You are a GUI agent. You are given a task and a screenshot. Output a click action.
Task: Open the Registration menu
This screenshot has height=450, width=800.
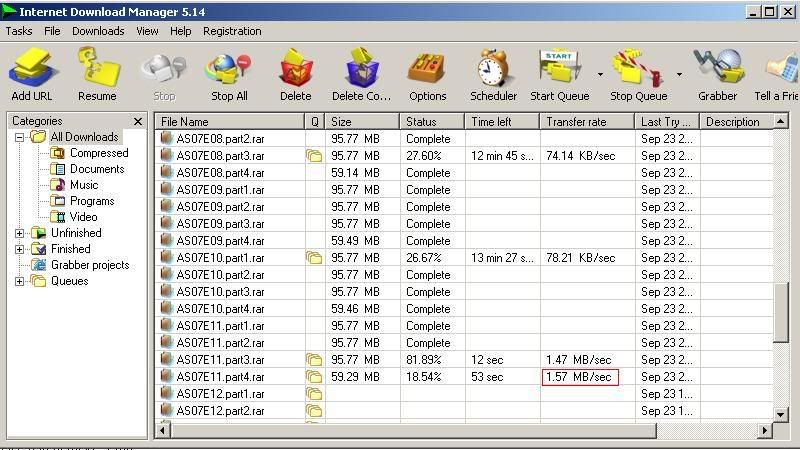tap(232, 31)
